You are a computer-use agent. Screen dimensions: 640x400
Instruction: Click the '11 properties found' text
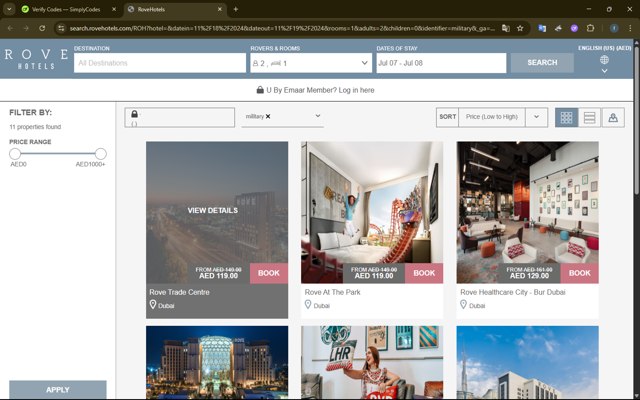pyautogui.click(x=35, y=127)
